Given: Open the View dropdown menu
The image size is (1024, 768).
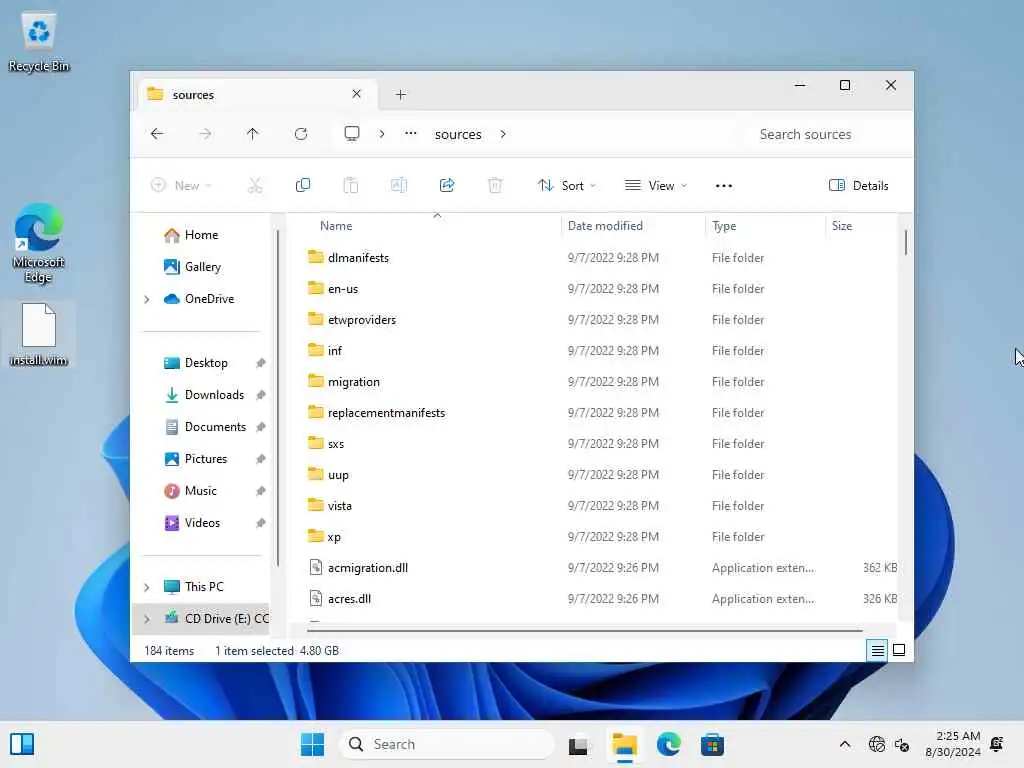Looking at the screenshot, I should pyautogui.click(x=656, y=185).
